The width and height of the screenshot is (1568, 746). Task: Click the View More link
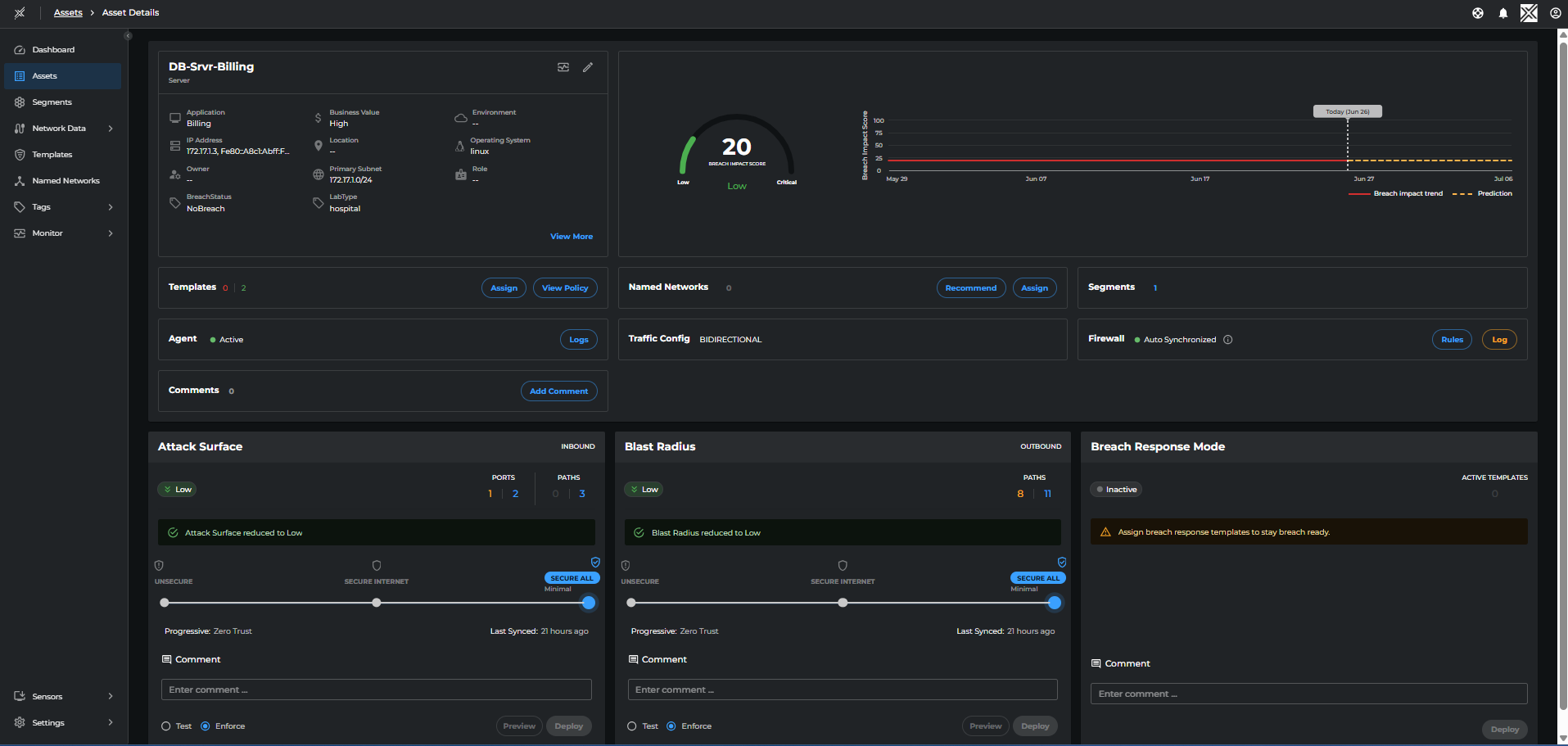coord(571,237)
